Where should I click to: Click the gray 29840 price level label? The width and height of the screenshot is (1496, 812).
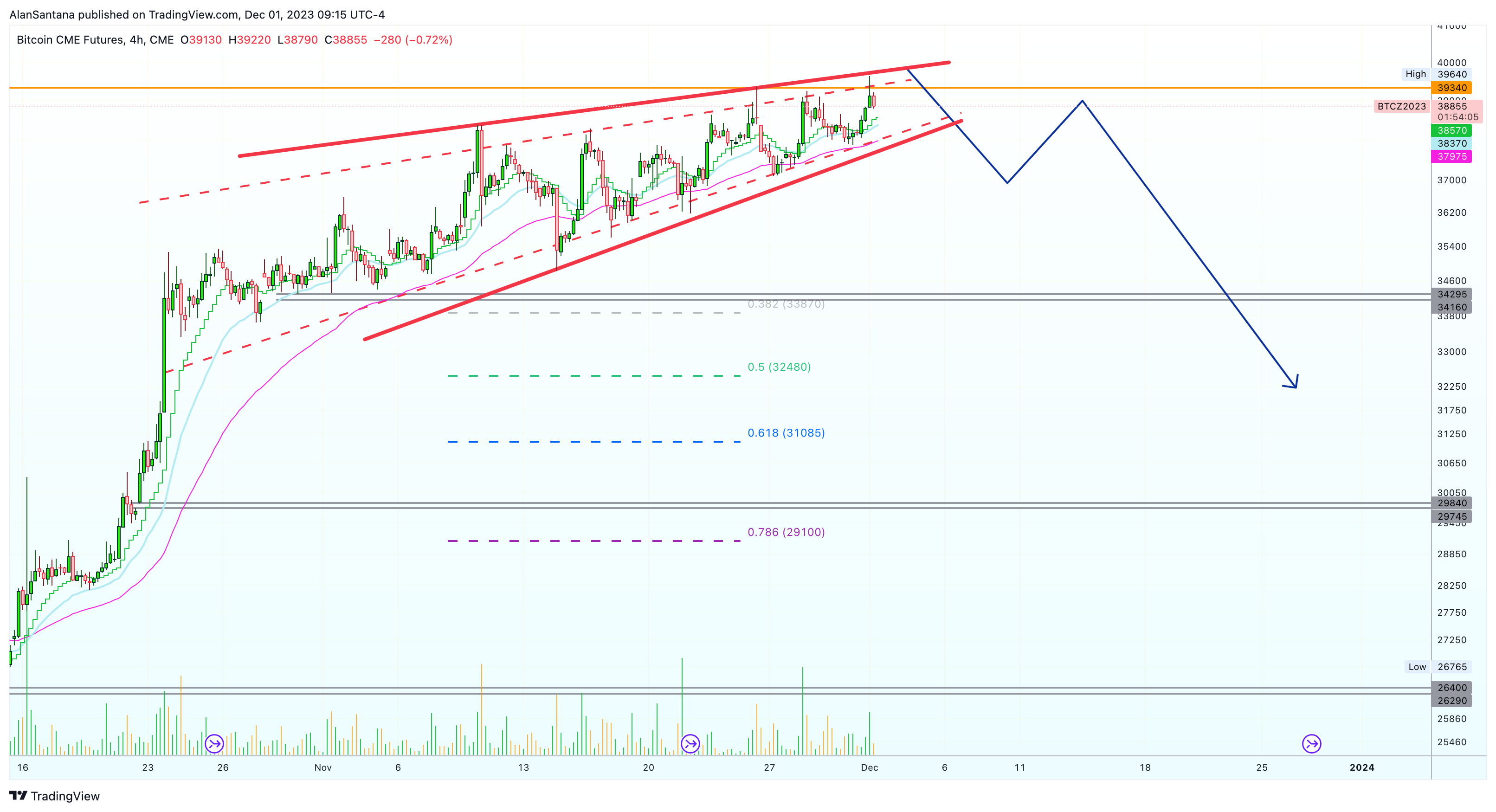(1451, 503)
